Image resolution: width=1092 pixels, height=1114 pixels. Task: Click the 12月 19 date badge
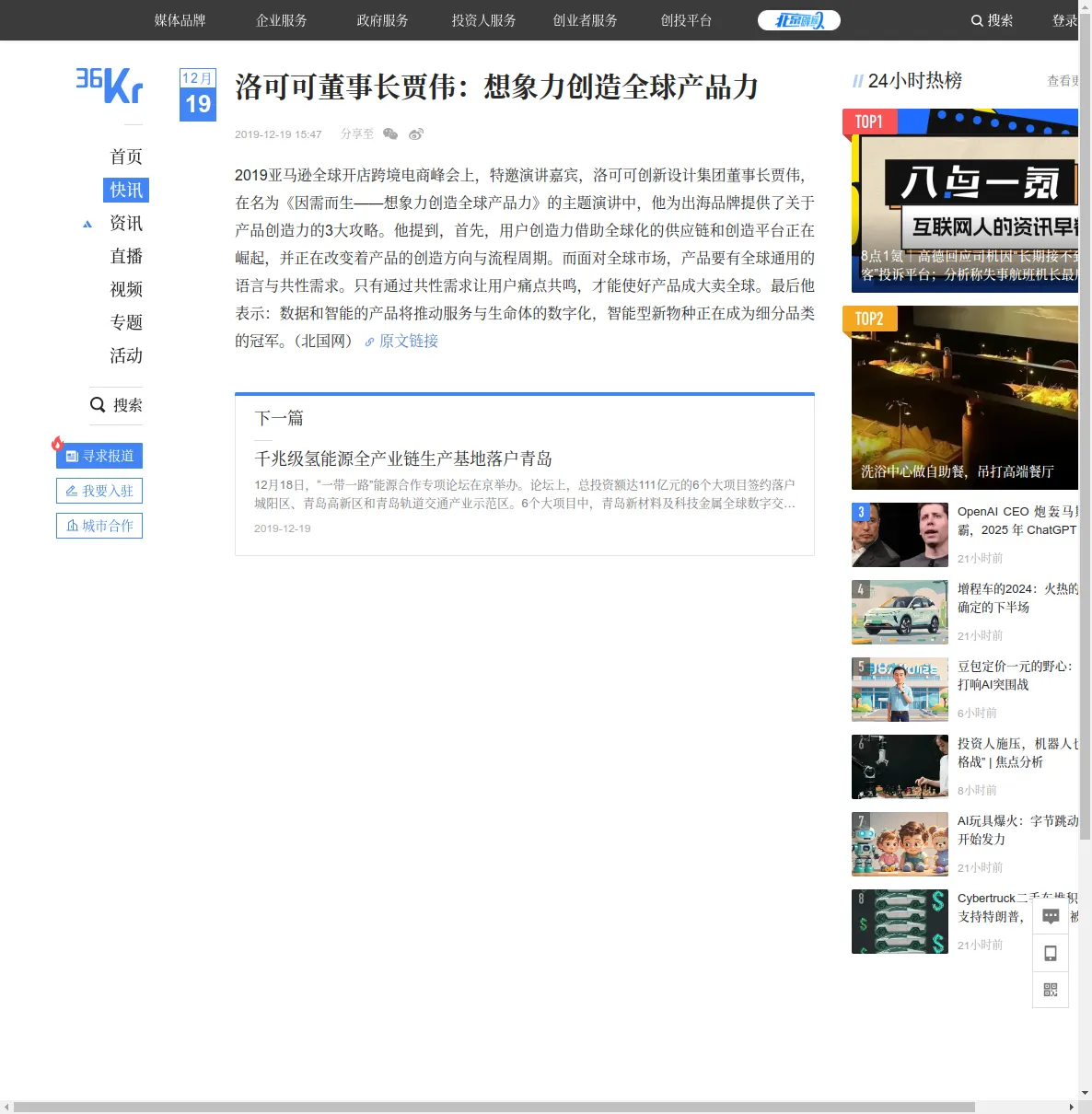pyautogui.click(x=198, y=95)
